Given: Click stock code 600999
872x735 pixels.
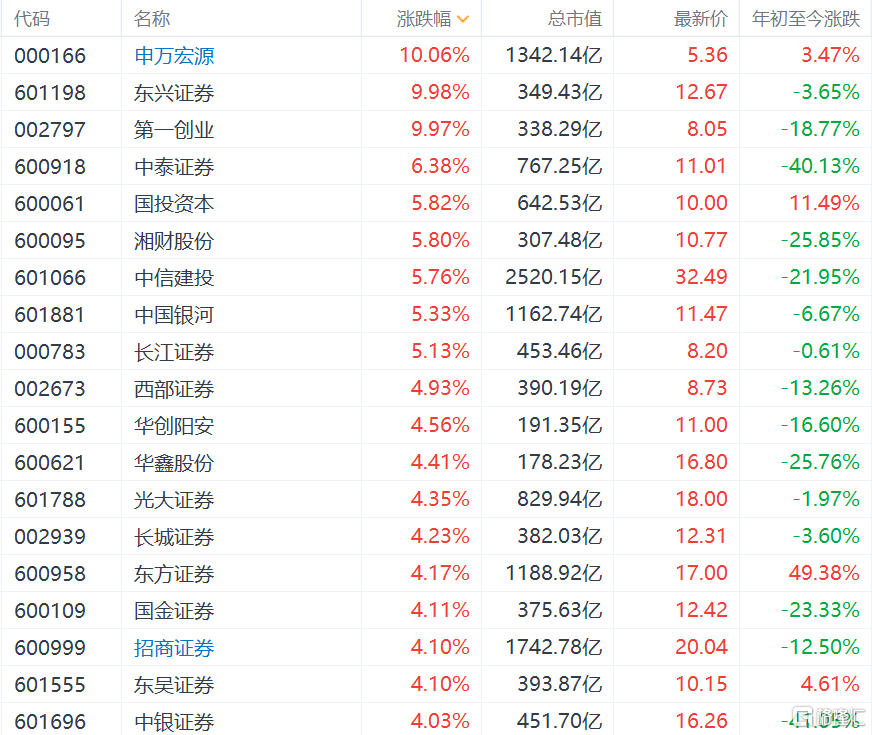Looking at the screenshot, I should [x=50, y=648].
